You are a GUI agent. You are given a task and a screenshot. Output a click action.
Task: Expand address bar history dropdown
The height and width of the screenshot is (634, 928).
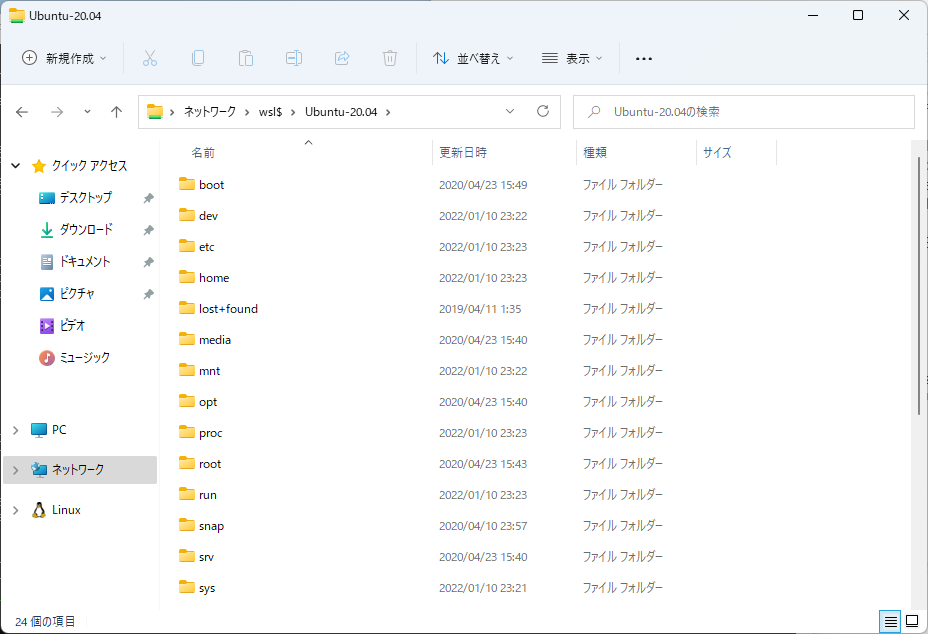[510, 111]
